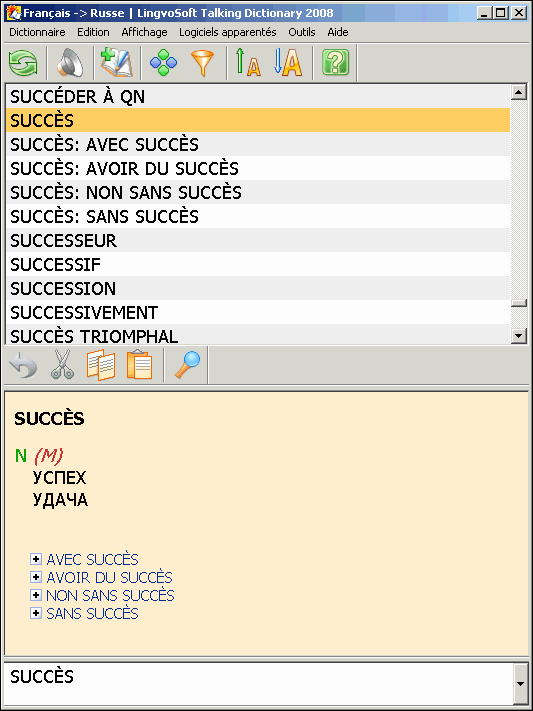Increase font size with green arrow A icon
Screen dimensions: 533x711
(x=248, y=63)
